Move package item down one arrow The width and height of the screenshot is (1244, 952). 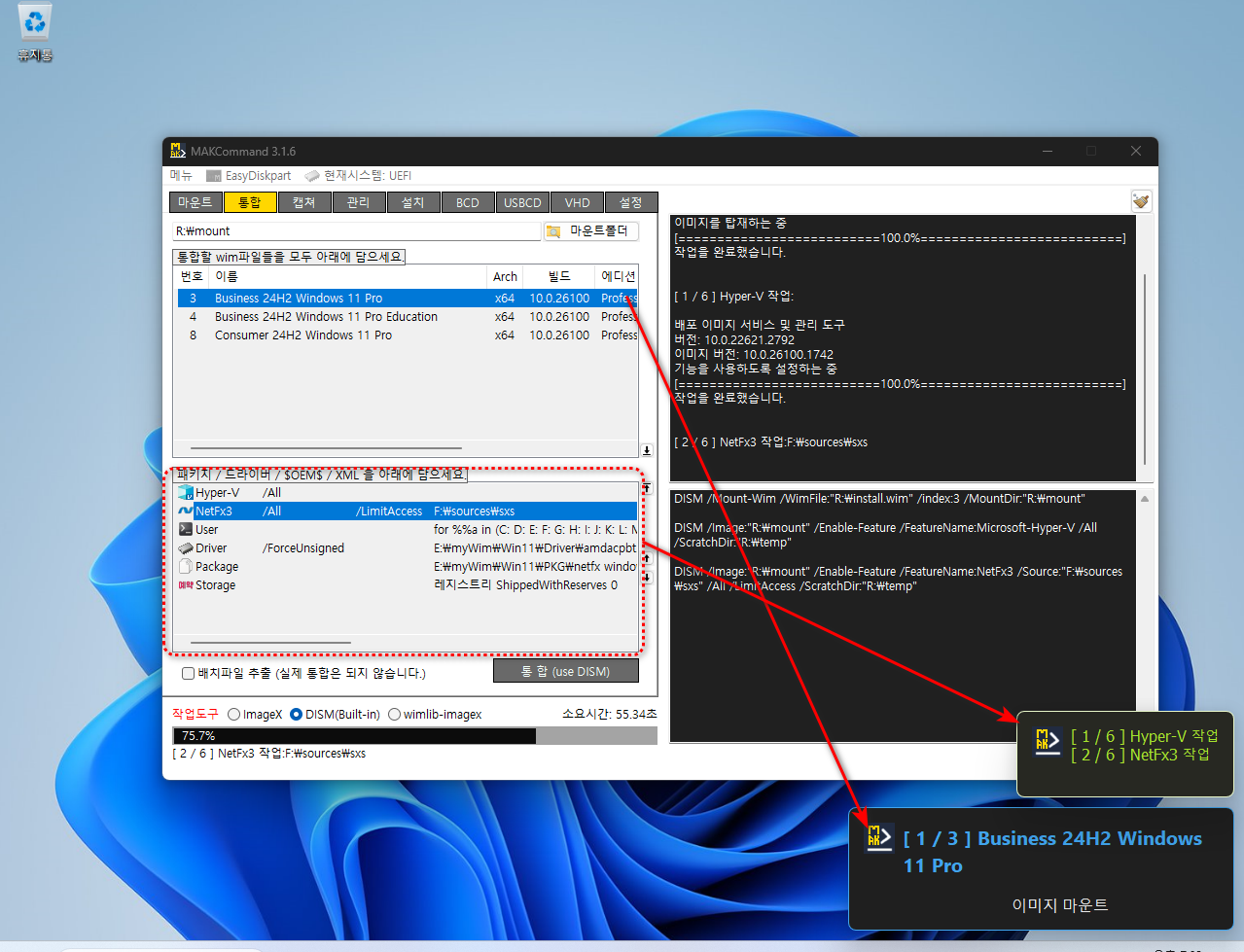(647, 578)
